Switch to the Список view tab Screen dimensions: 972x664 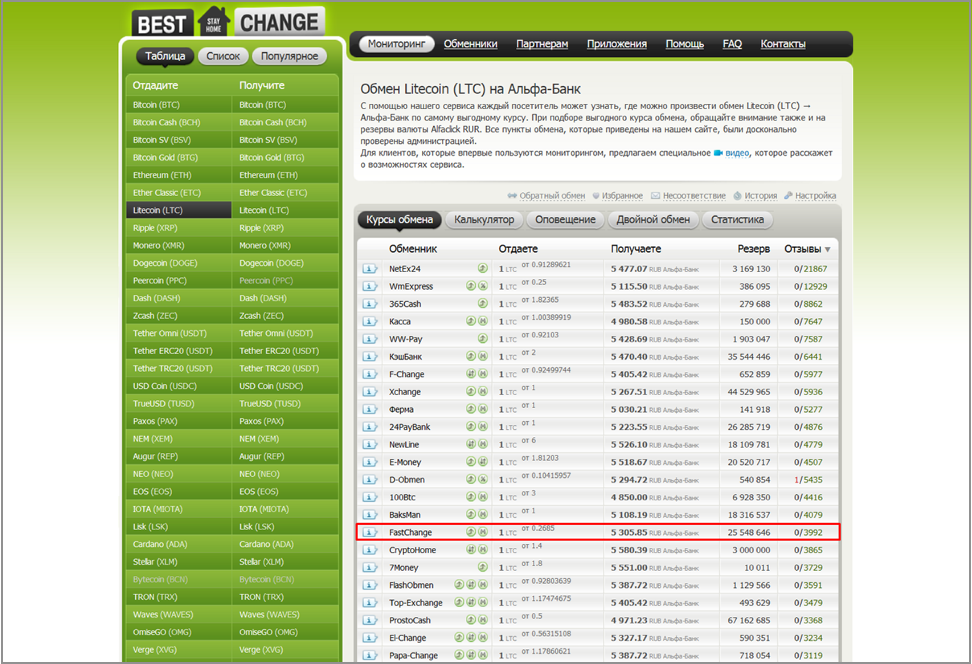coord(223,56)
